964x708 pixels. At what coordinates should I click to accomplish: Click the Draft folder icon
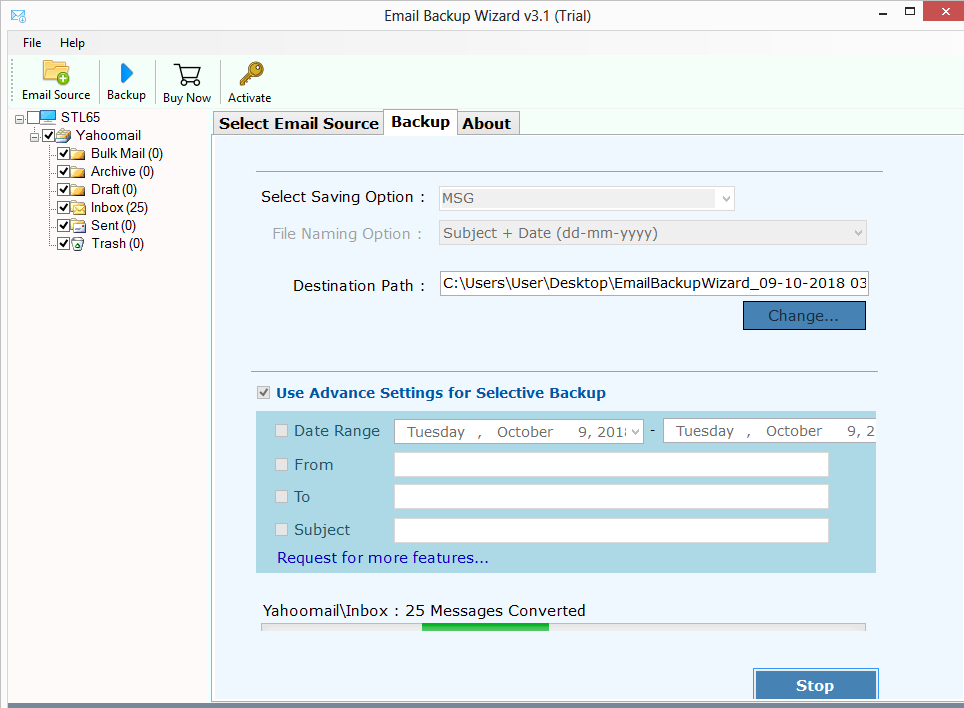click(x=78, y=189)
